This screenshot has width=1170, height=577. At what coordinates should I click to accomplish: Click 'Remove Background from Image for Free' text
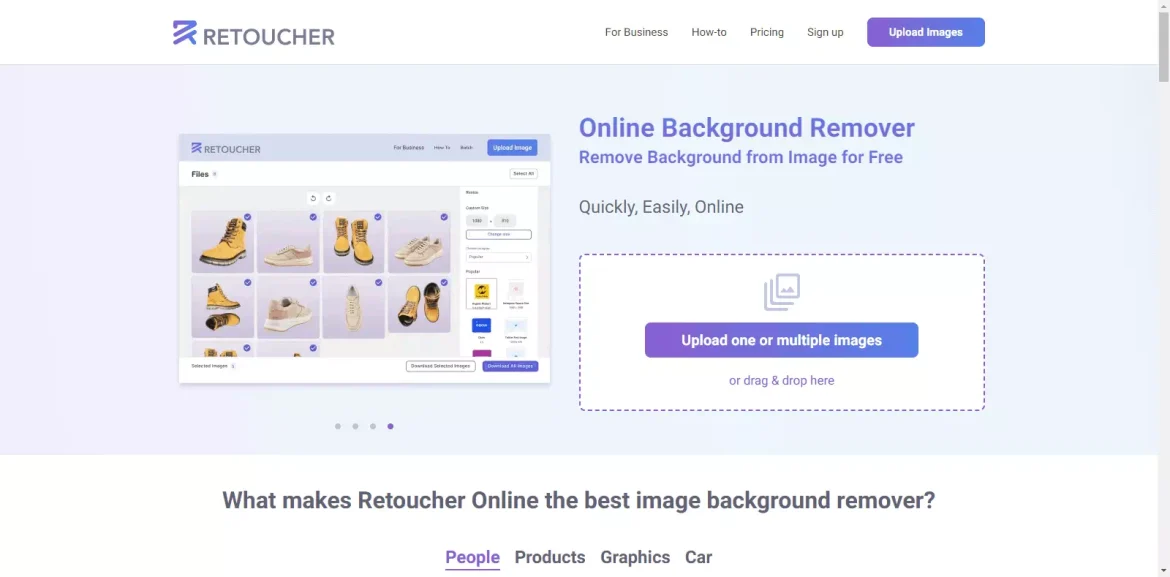[741, 157]
